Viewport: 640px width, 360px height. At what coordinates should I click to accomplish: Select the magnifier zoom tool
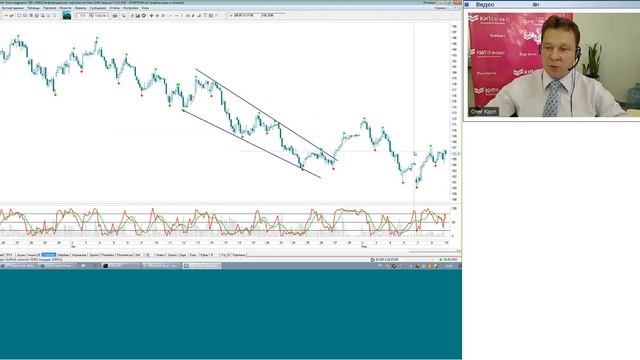click(124, 16)
